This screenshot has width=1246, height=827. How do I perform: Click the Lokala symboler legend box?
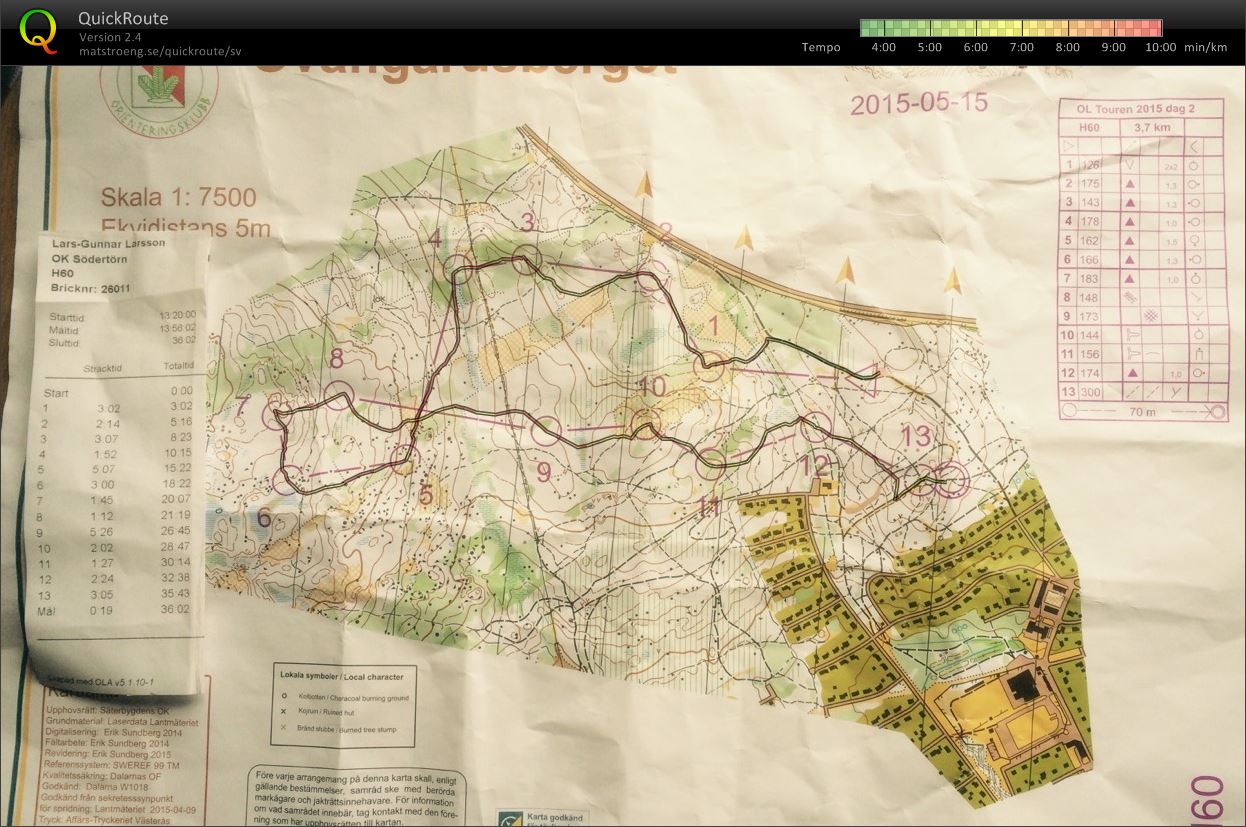(x=359, y=704)
